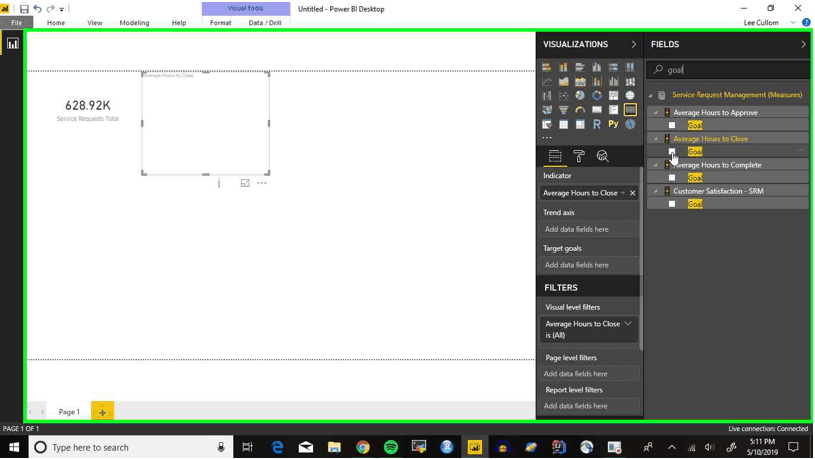This screenshot has height=459, width=815.
Task: Save the report from quick access toolbar
Action: pos(24,9)
